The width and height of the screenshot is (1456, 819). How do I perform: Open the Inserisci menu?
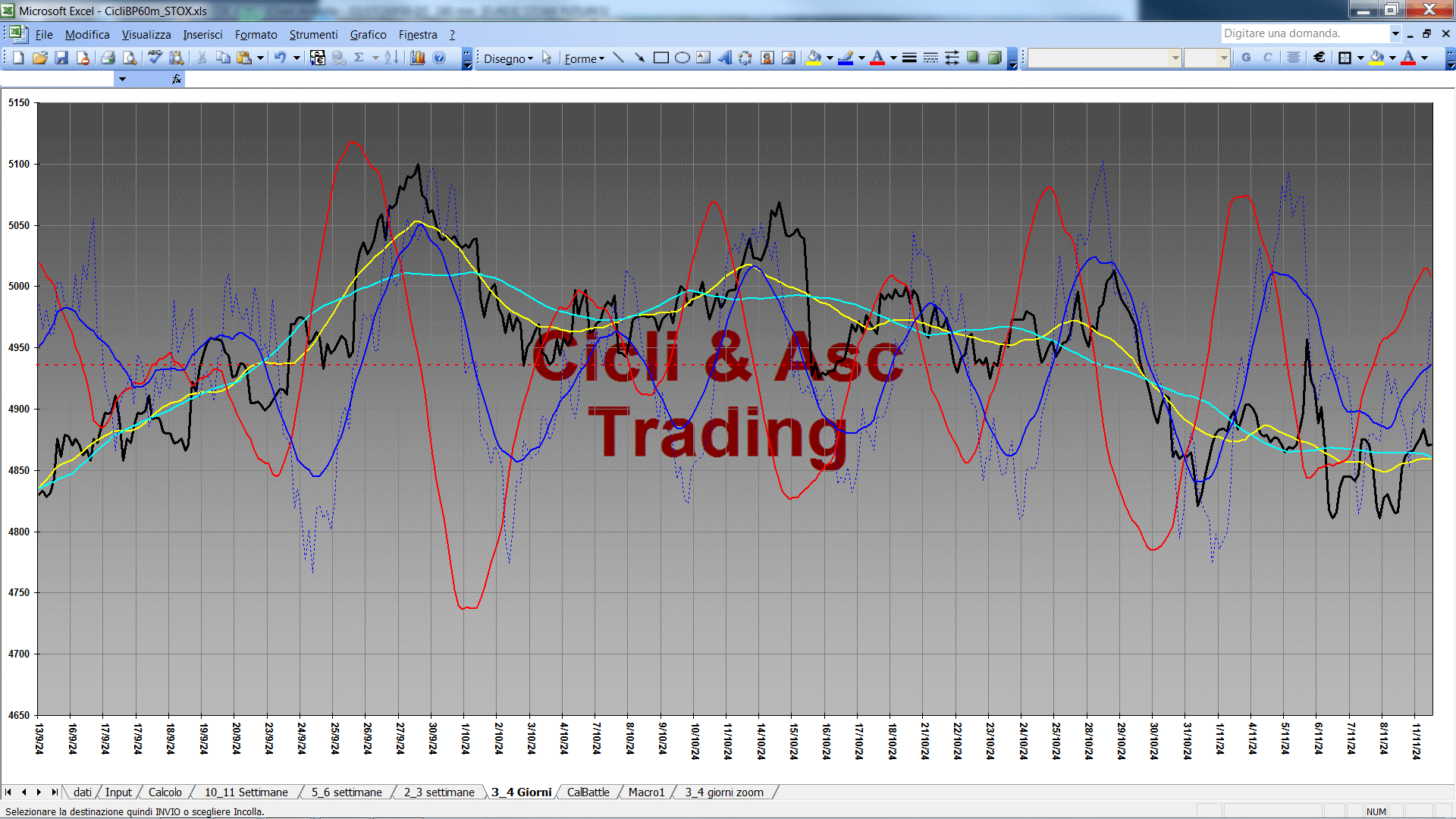[x=202, y=35]
